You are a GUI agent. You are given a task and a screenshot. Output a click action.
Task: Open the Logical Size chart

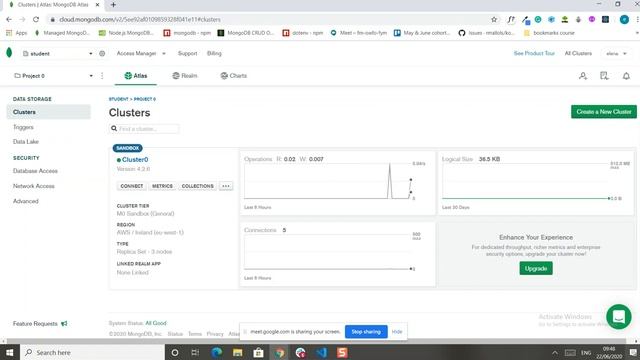[536, 182]
